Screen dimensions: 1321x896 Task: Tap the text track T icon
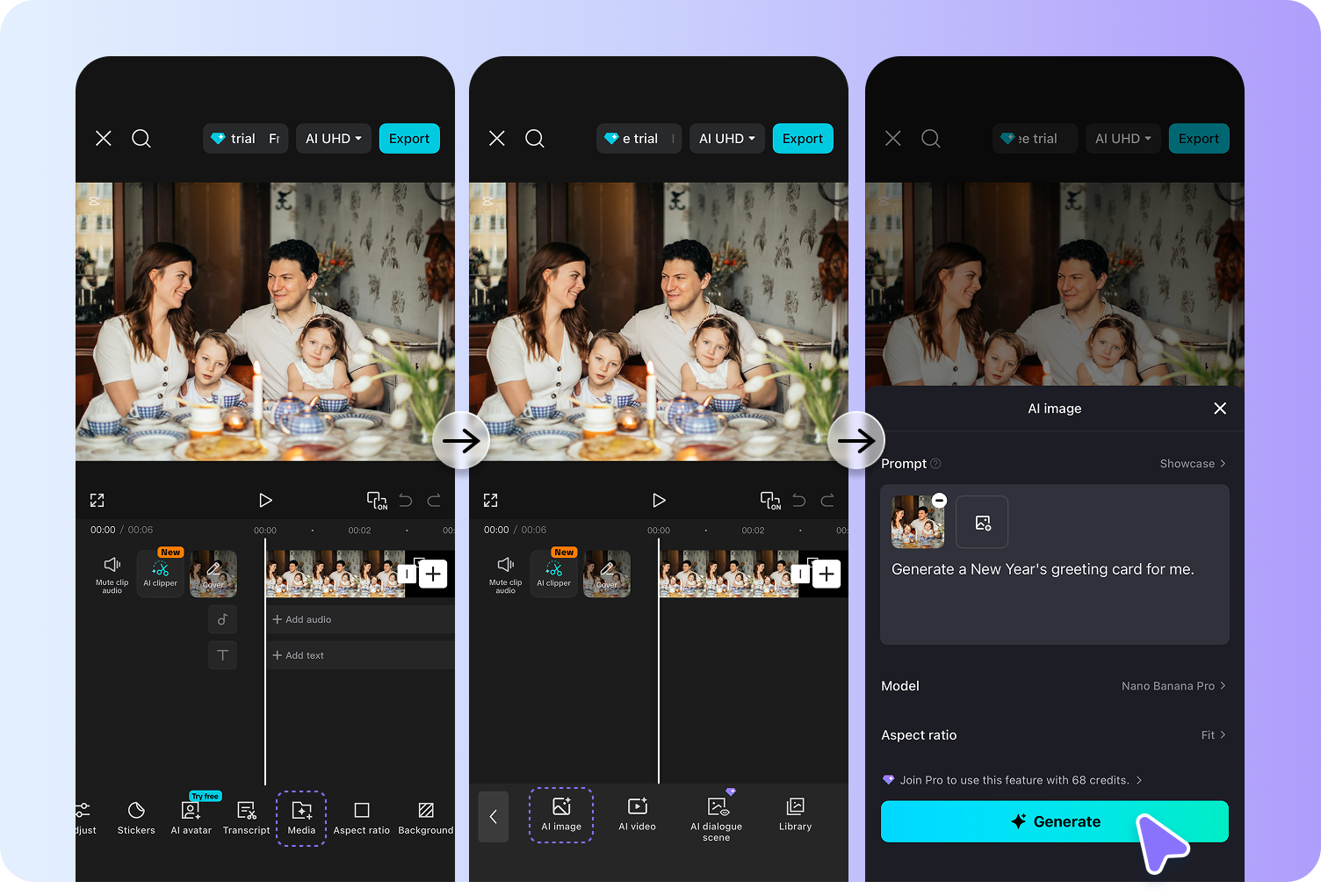pyautogui.click(x=222, y=655)
